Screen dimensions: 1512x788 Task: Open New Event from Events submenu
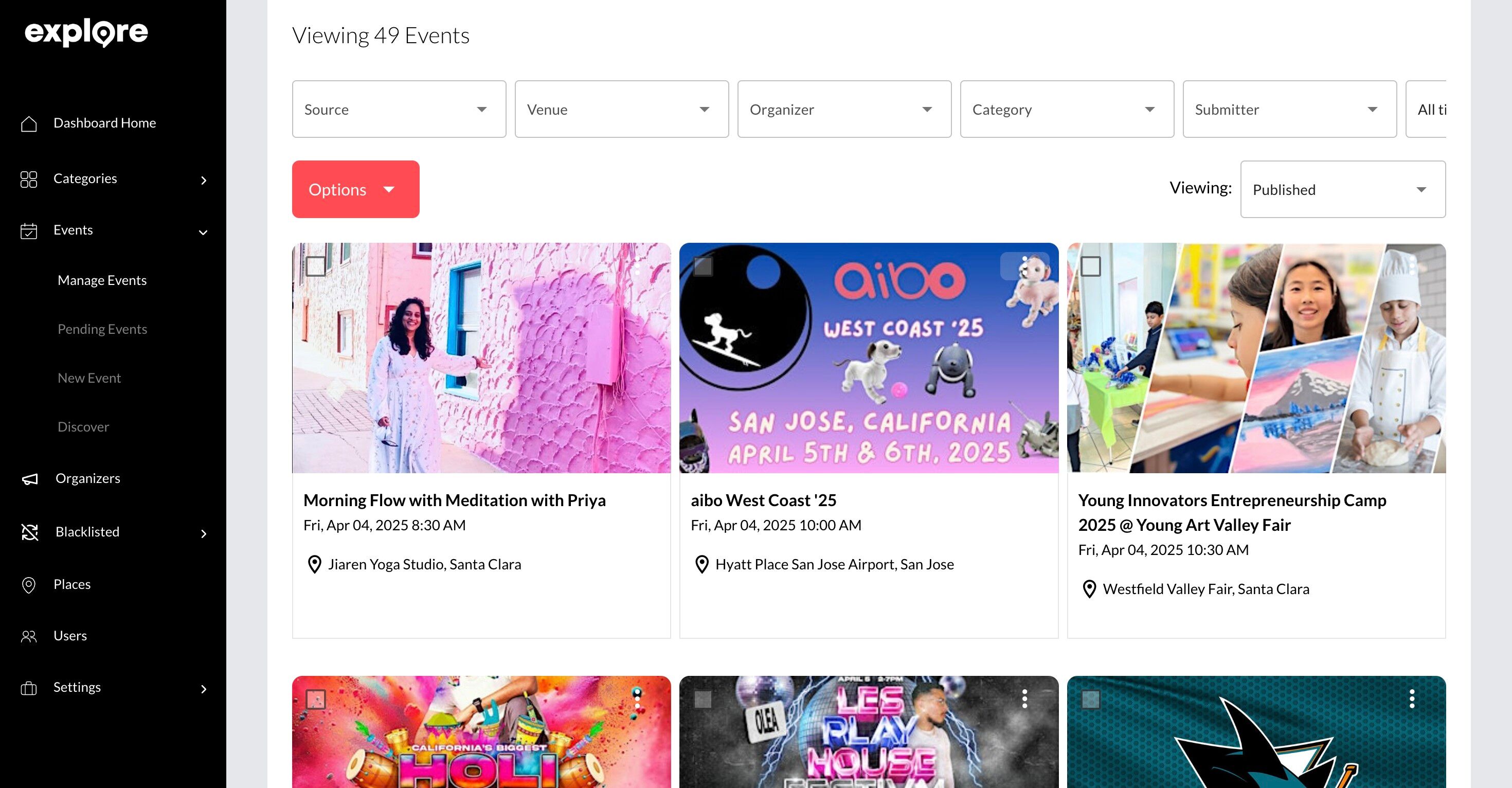coord(89,378)
